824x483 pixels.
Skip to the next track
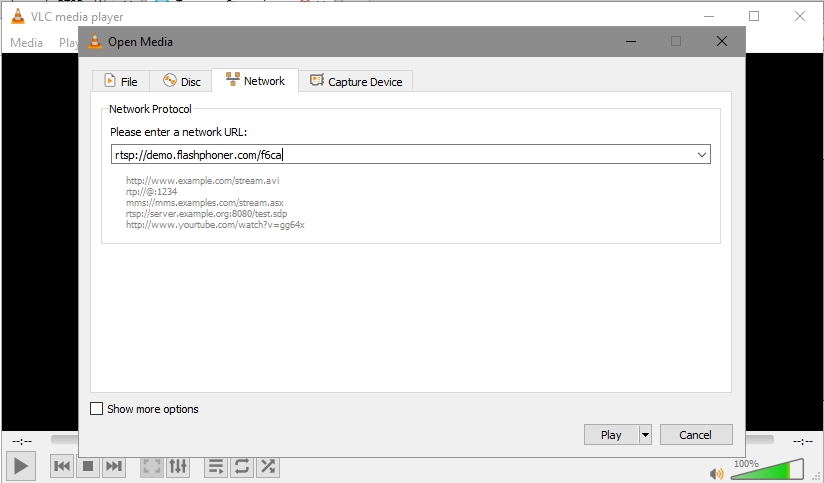[114, 466]
